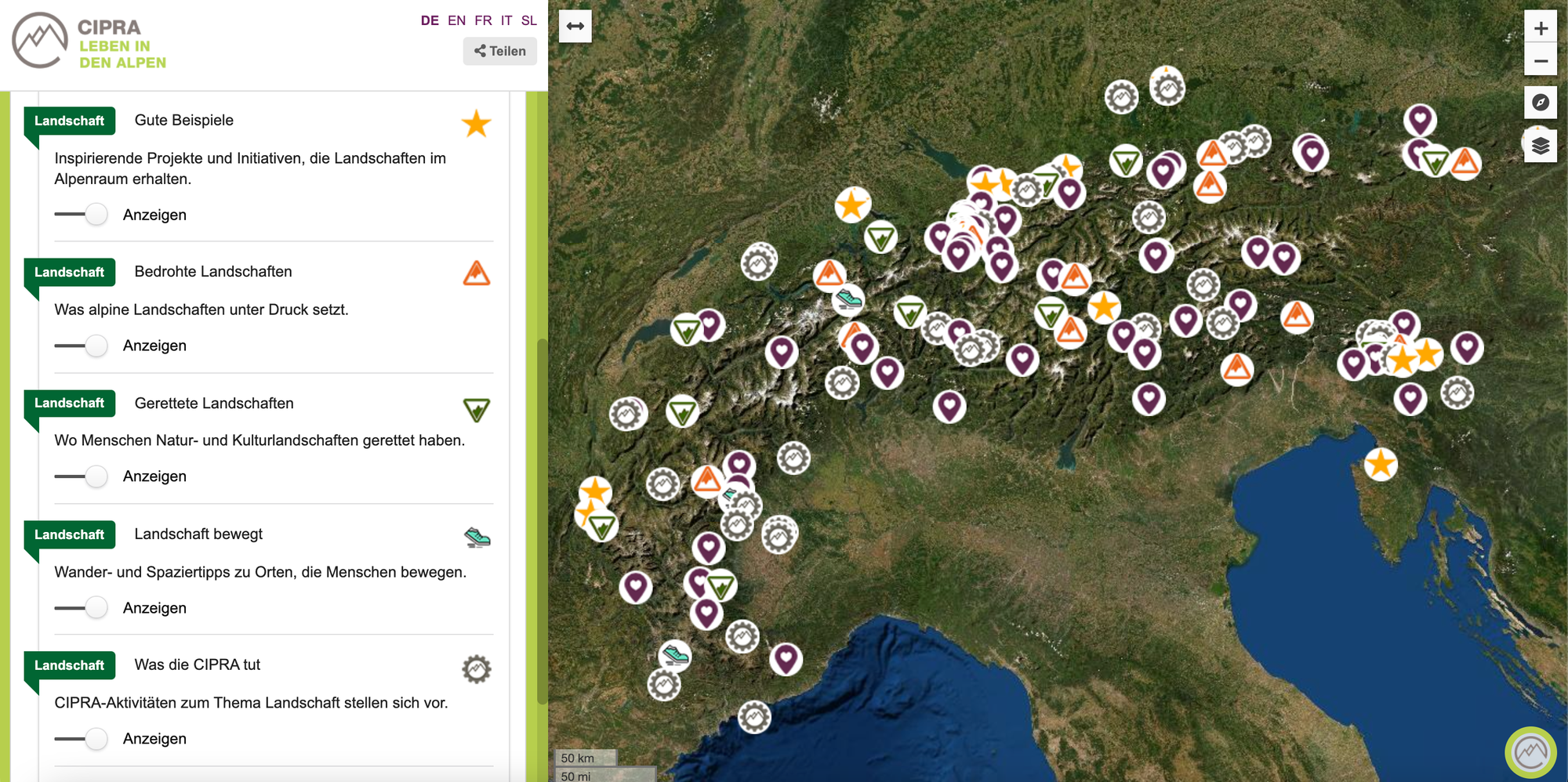
Task: Click the zoom out minus button
Action: (1540, 61)
